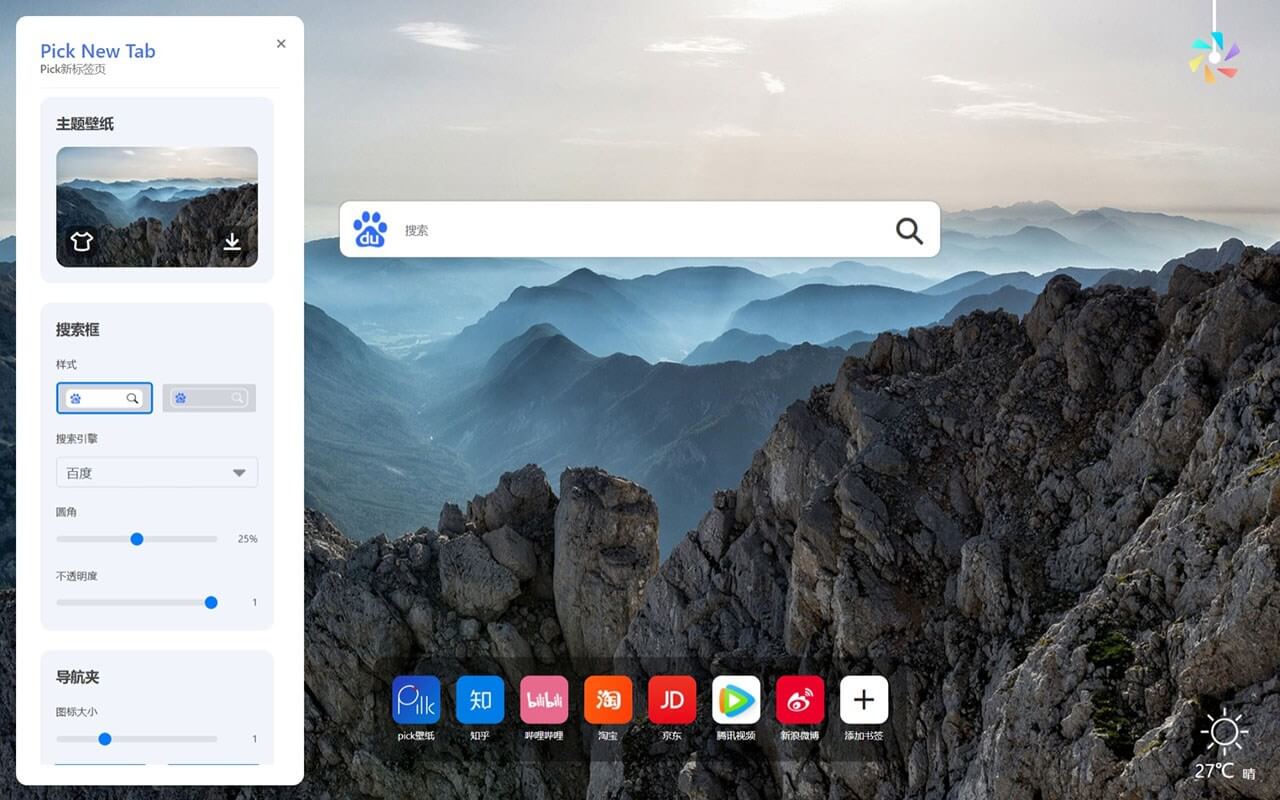Open the 新浪微博 bookmark
The width and height of the screenshot is (1280, 800).
point(800,700)
